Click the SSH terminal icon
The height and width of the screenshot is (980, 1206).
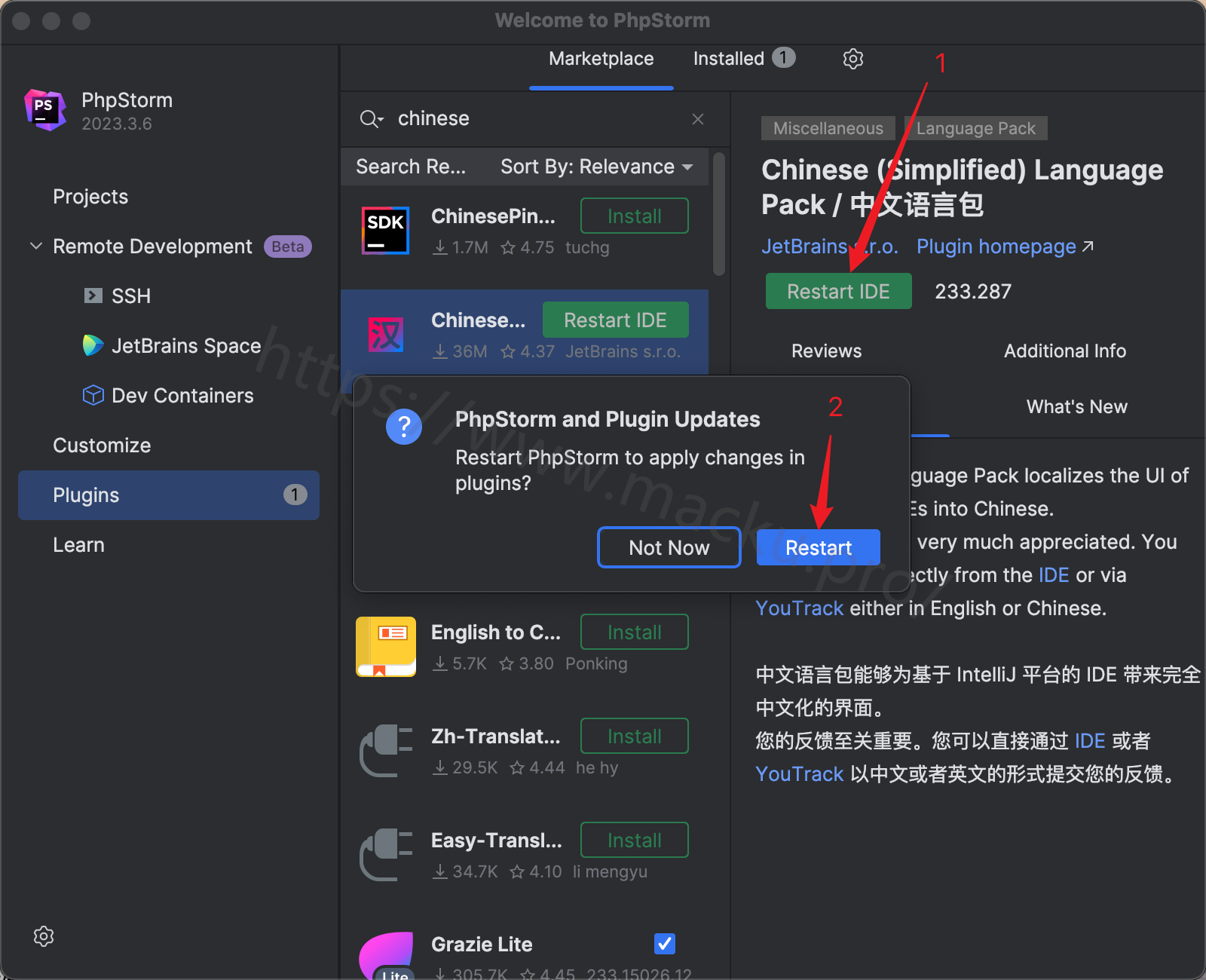tap(93, 296)
